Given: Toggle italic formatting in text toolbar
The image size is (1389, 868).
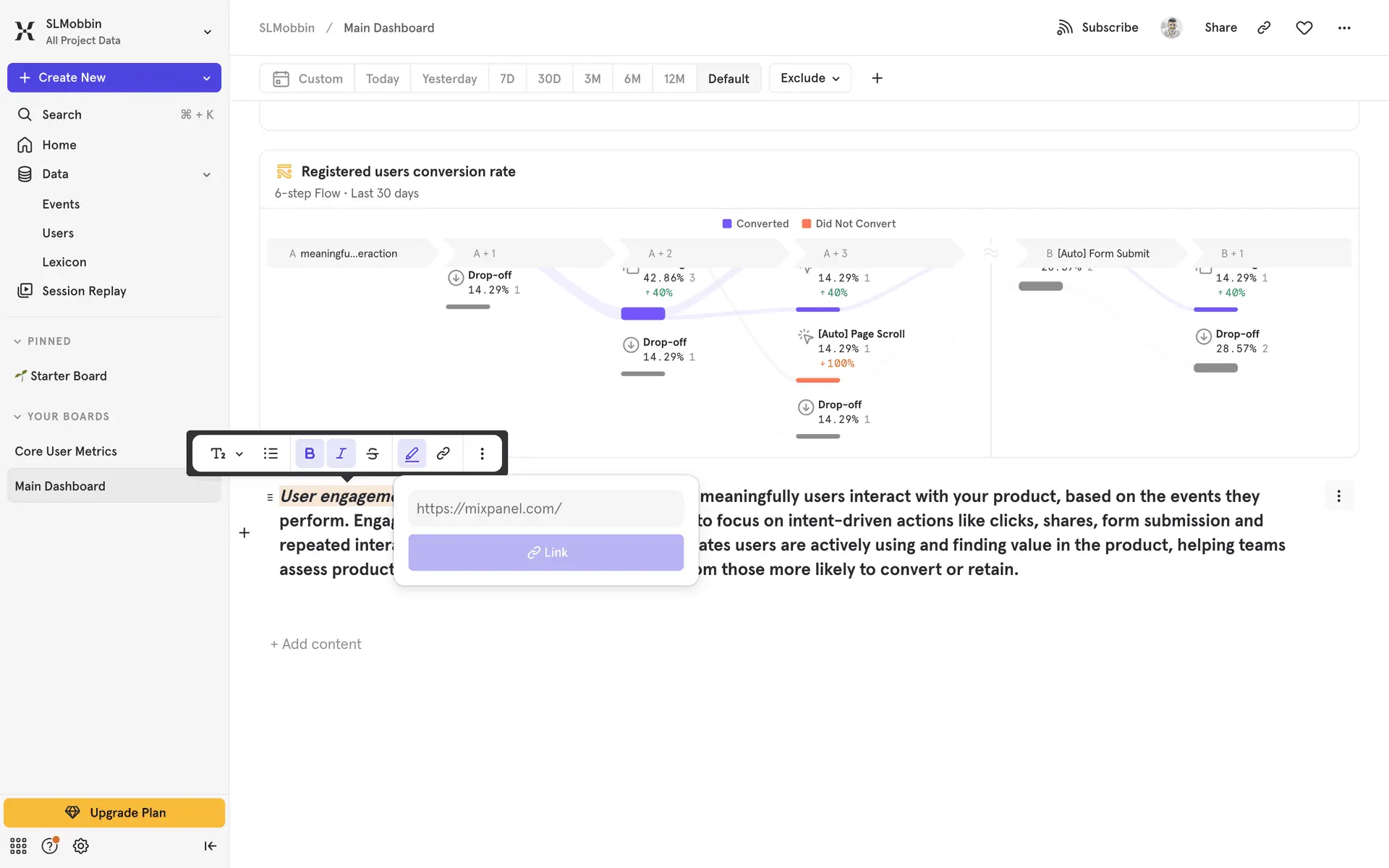Looking at the screenshot, I should (341, 454).
